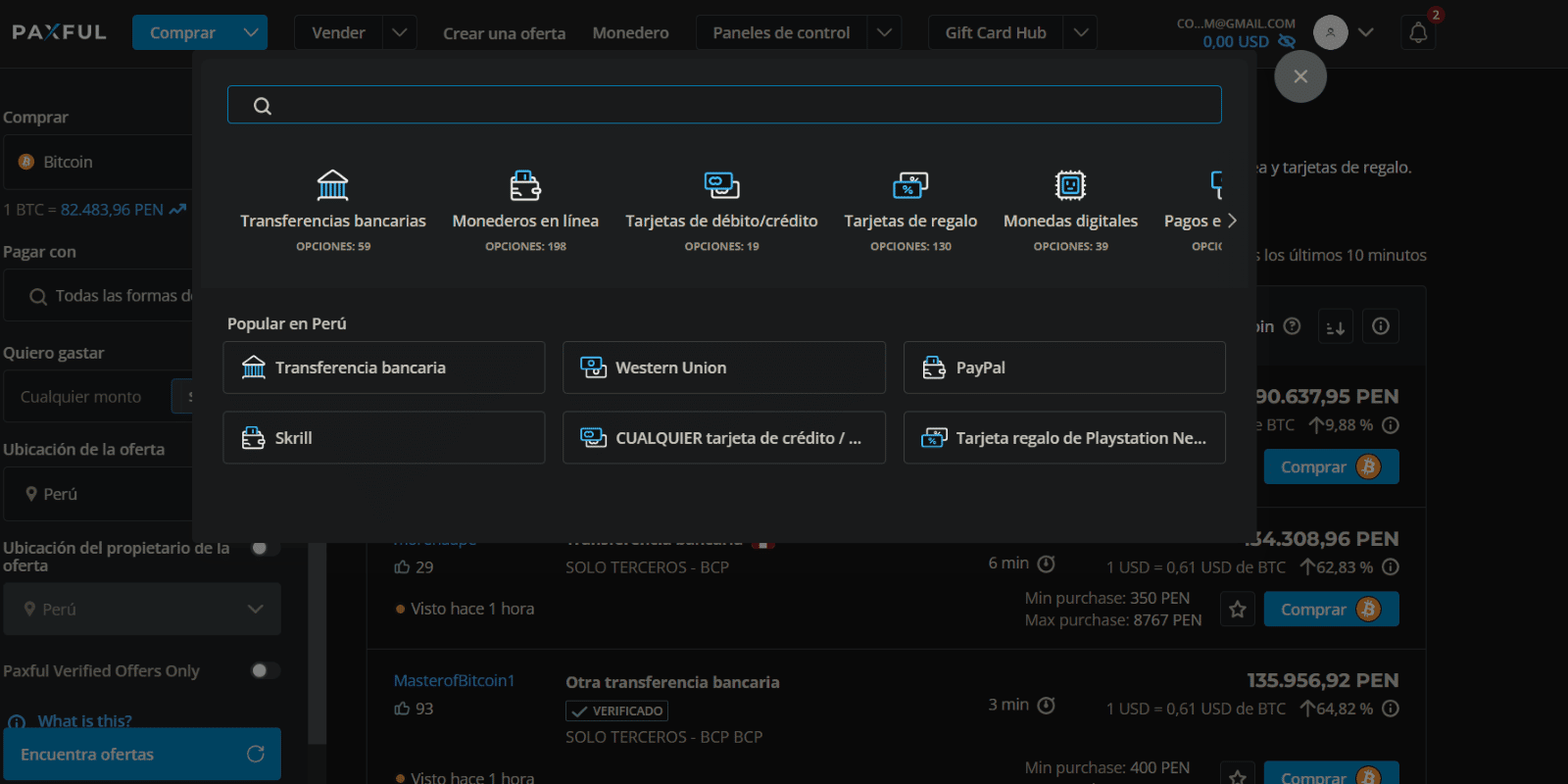Click the VERIFICADO badge
Screen dimensions: 1568x784
[x=617, y=710]
